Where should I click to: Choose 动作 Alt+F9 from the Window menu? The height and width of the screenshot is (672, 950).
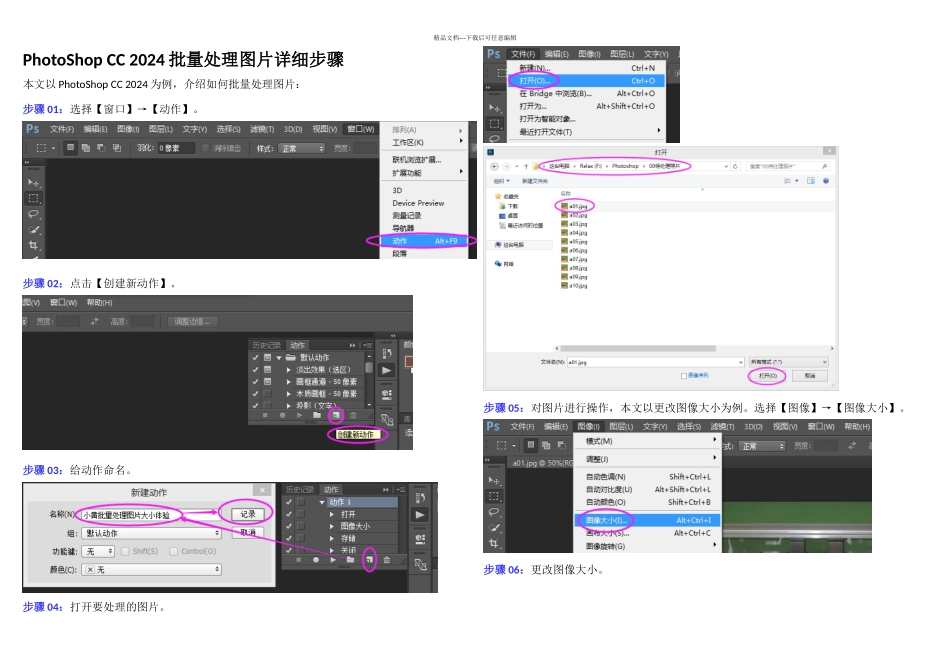click(424, 241)
